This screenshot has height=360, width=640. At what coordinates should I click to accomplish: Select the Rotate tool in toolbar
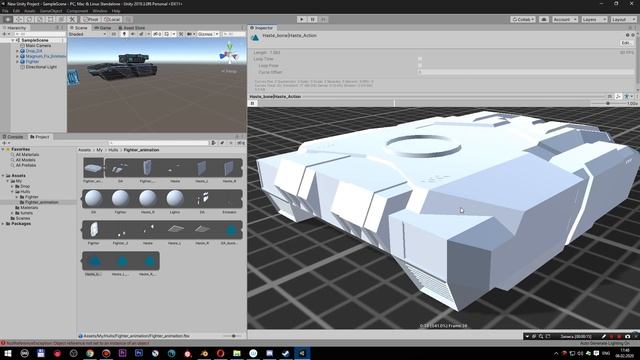(29, 19)
